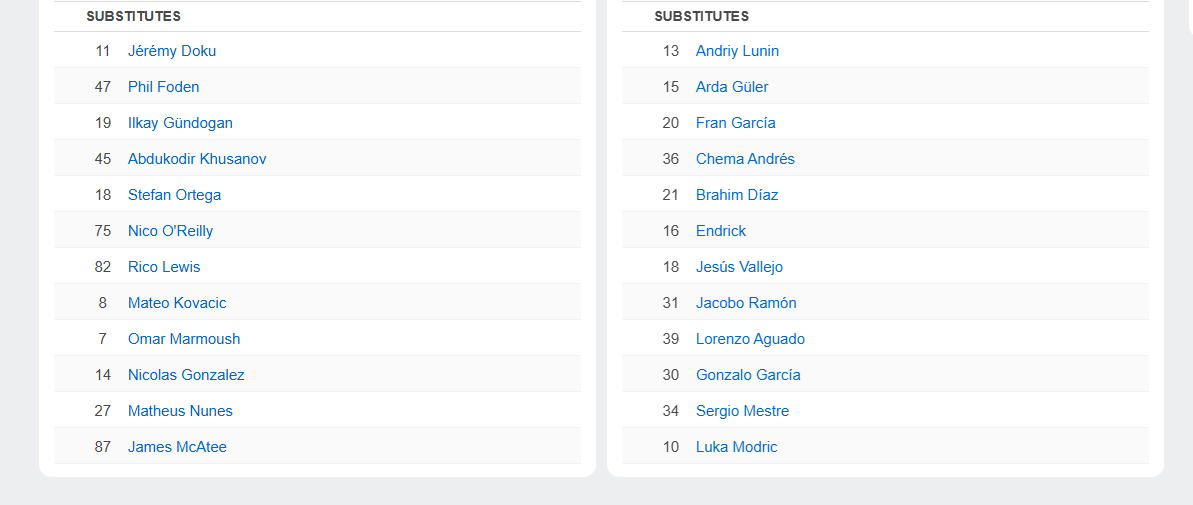Open Nico O'Reilly's player page
Image resolution: width=1193 pixels, height=505 pixels.
[170, 231]
